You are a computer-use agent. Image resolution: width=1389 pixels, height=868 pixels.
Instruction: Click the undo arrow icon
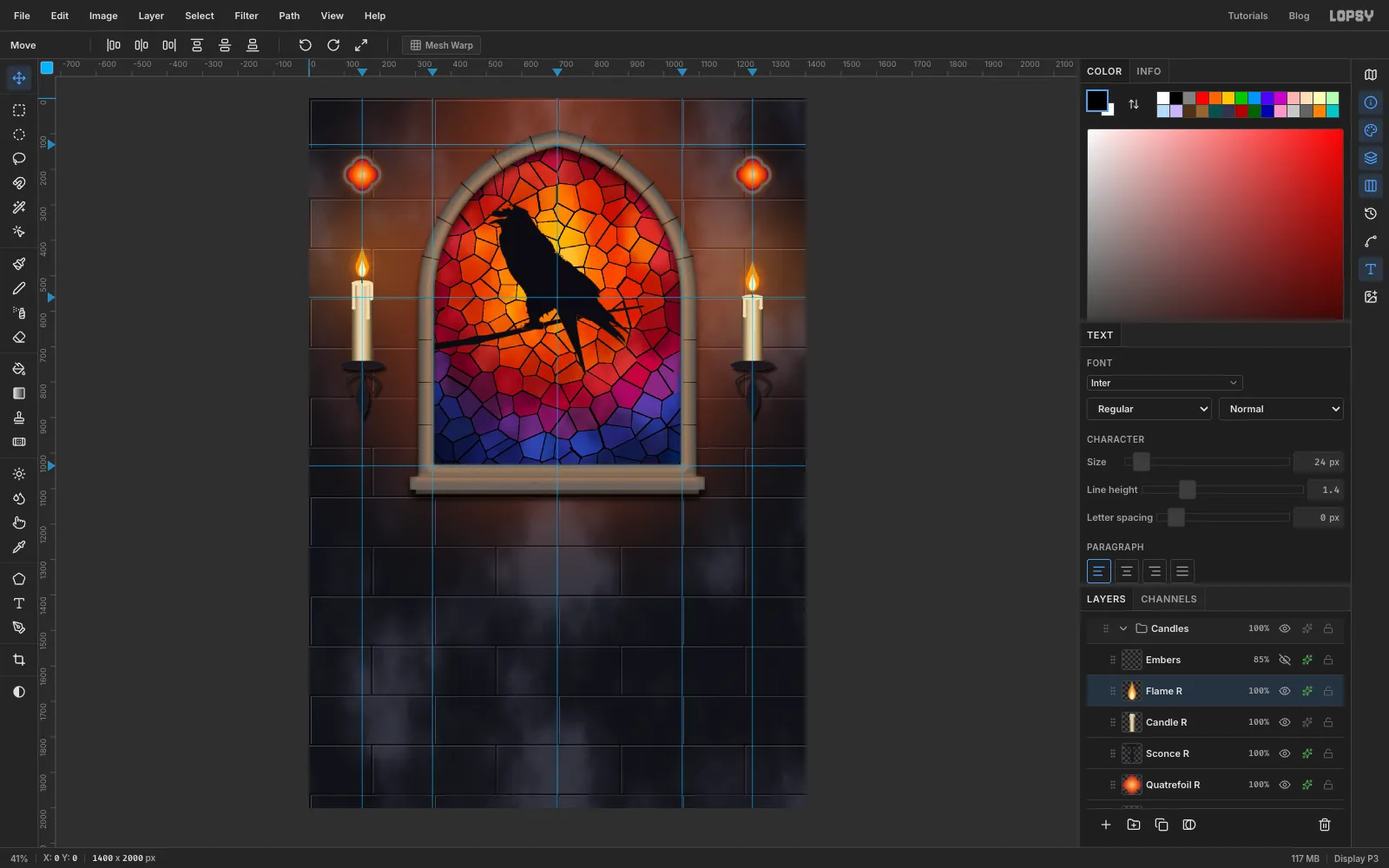306,45
